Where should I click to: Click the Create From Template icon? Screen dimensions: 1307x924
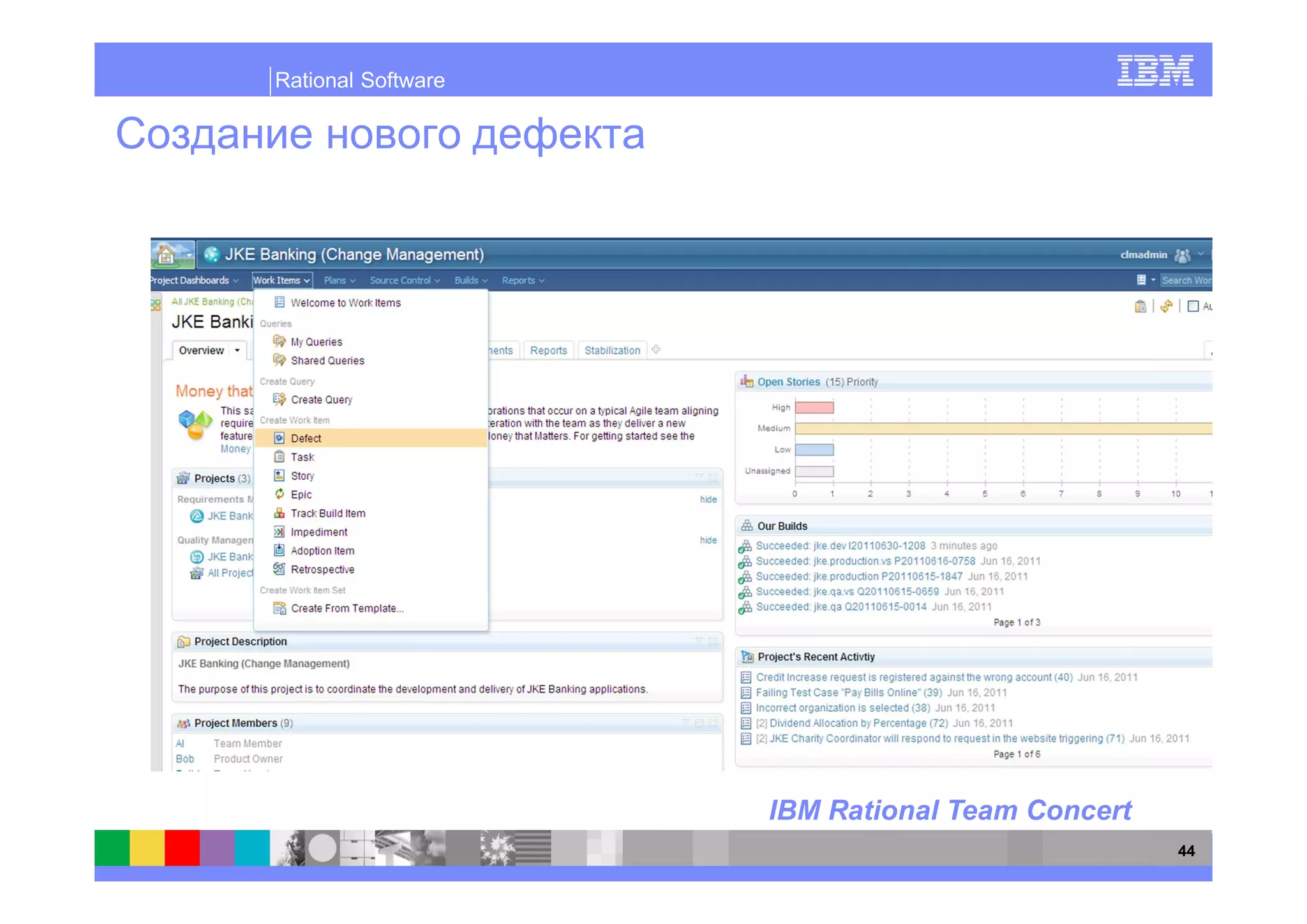click(280, 608)
